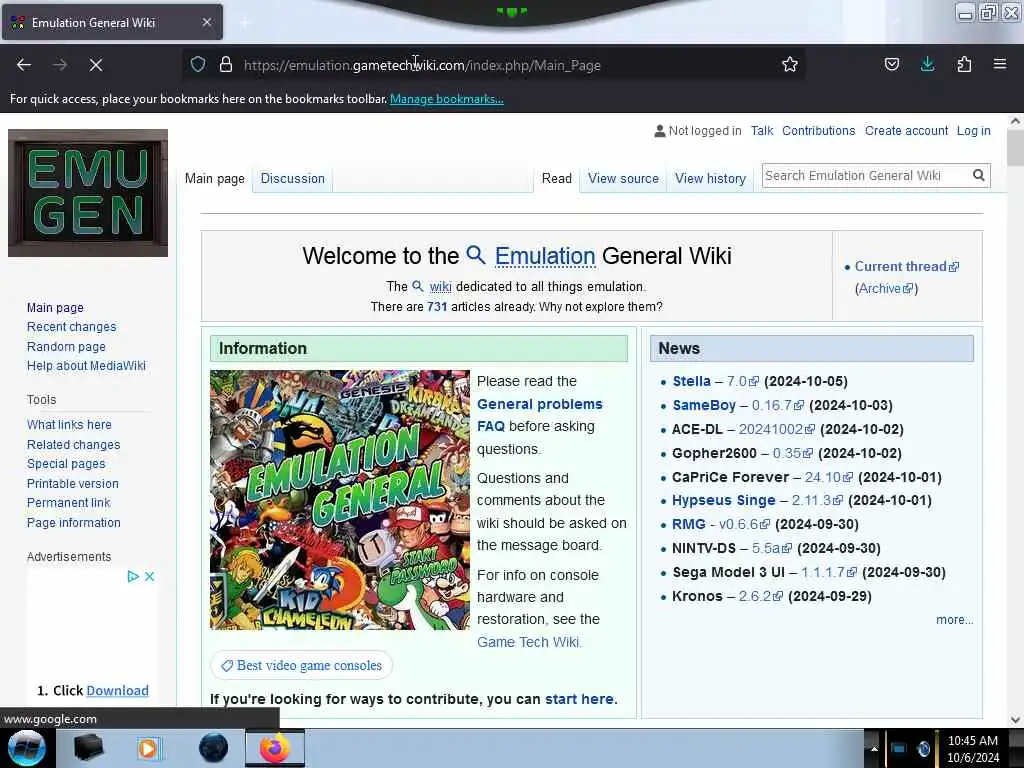Open the start here link
This screenshot has width=1024, height=768.
tap(579, 699)
